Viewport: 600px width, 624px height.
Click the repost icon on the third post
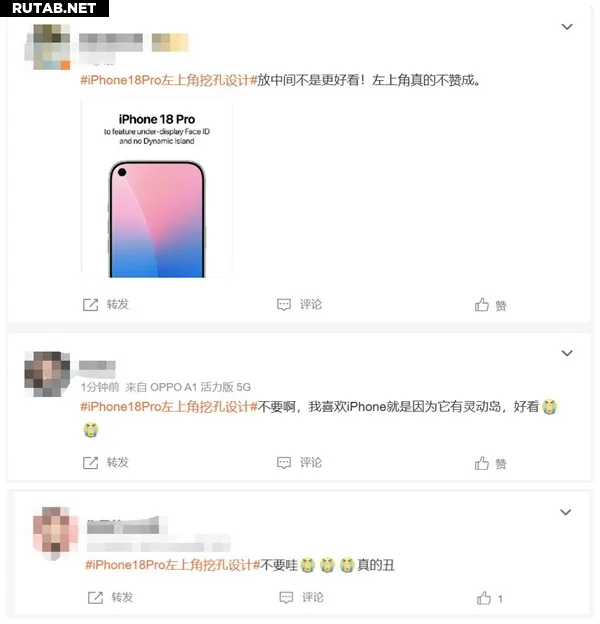coord(95,598)
